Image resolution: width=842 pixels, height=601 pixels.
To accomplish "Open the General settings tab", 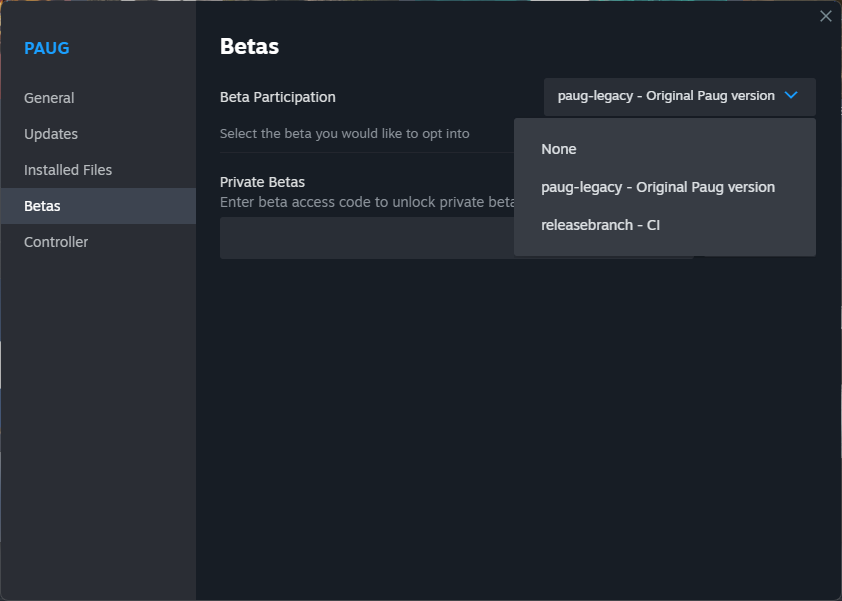I will (x=49, y=98).
